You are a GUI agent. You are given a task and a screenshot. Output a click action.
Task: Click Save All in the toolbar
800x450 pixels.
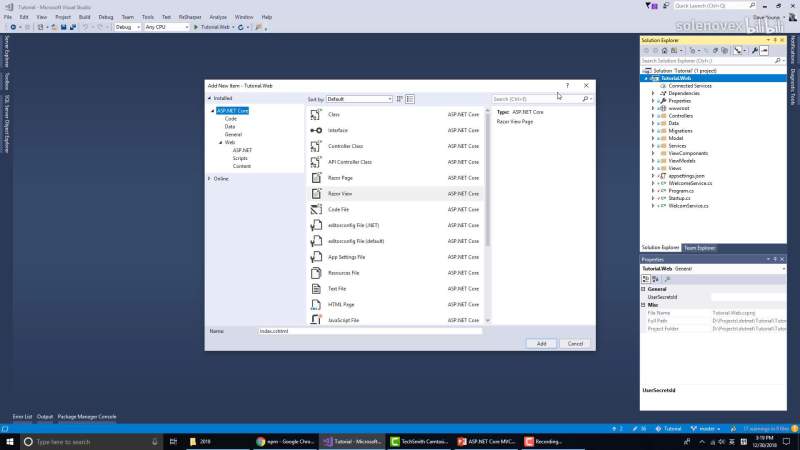[73, 27]
